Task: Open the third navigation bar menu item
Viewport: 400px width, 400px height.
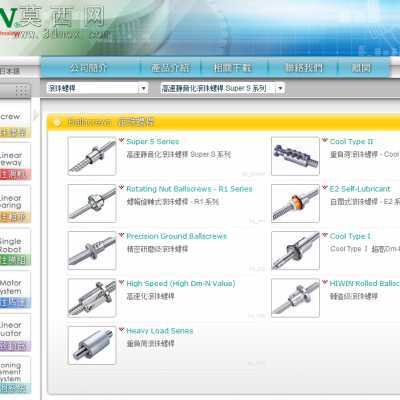Action: pos(232,68)
